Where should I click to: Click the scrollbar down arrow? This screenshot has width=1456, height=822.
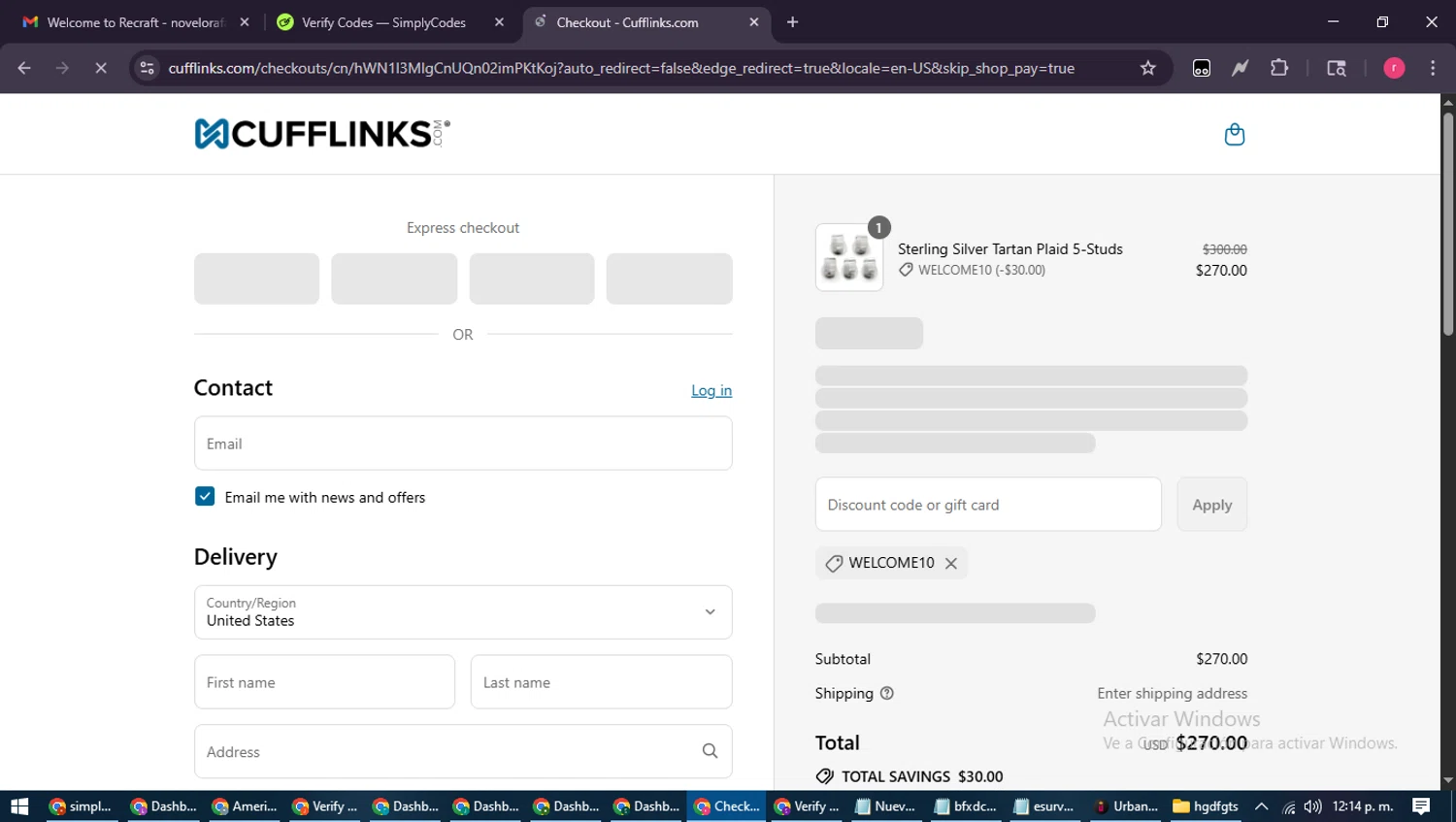1447,780
